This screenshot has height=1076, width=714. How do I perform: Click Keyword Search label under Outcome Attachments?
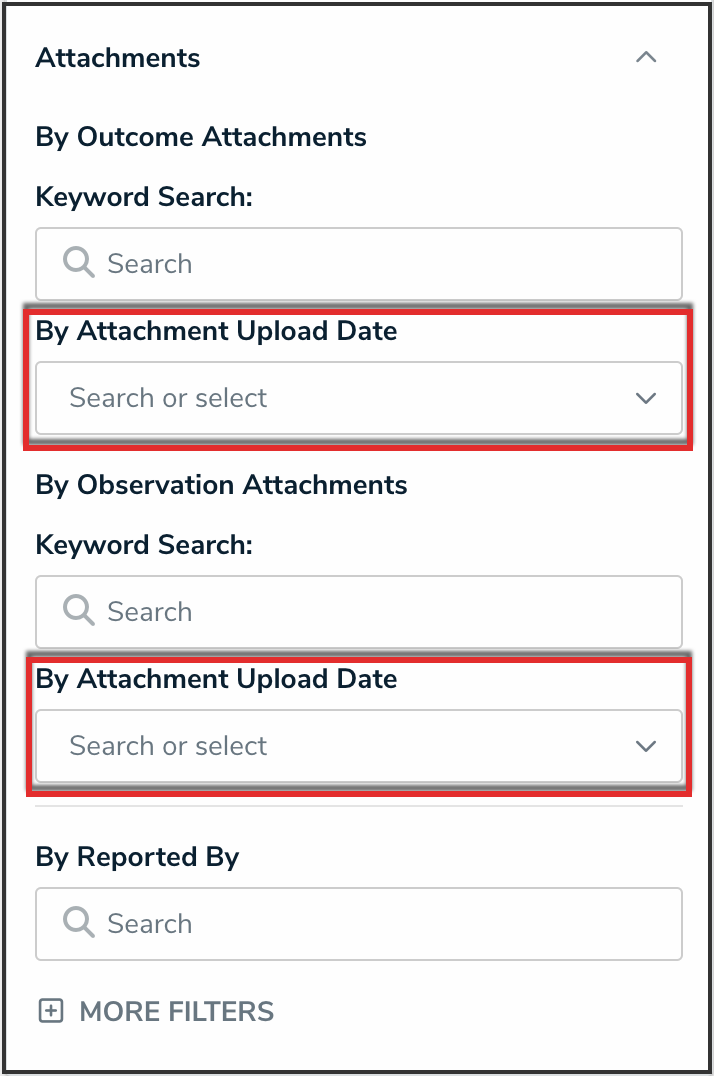144,197
